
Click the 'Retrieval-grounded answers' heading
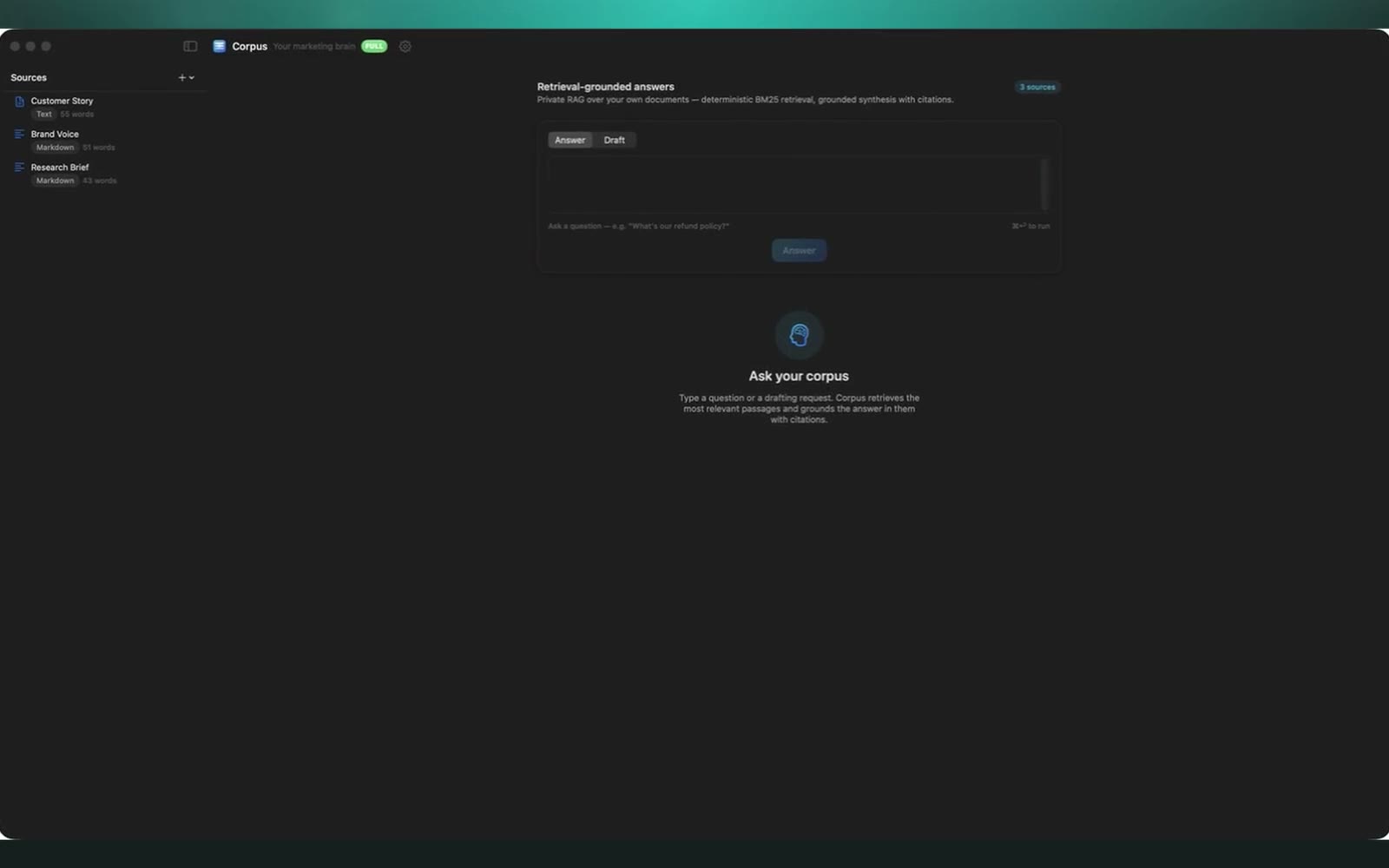pyautogui.click(x=605, y=87)
